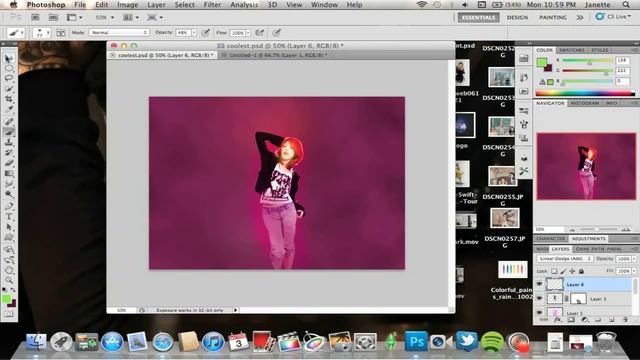Enable pressure for opacity icon
Image resolution: width=640 pixels, height=360 pixels.
point(206,33)
